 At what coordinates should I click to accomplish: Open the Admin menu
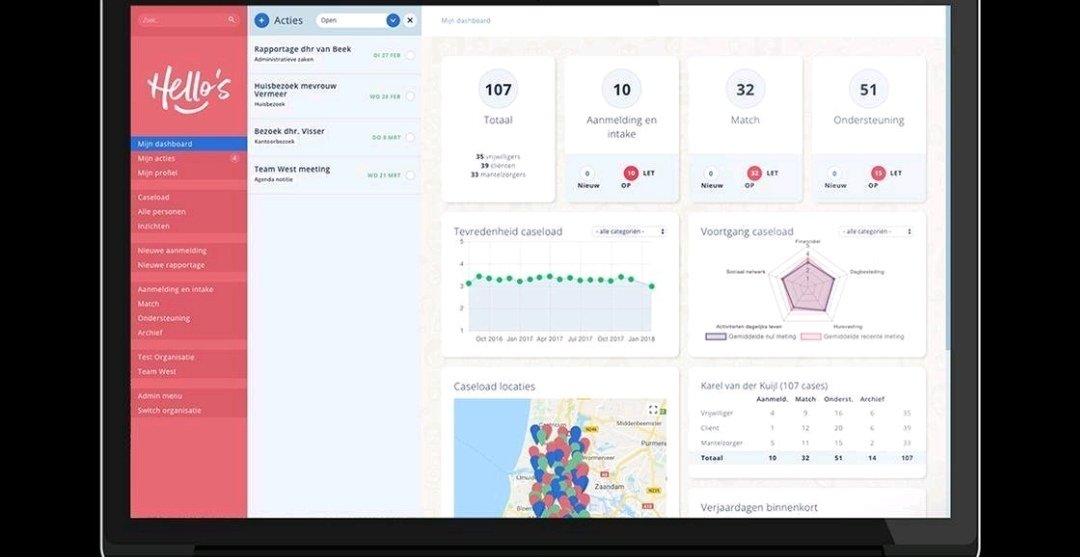pos(160,396)
